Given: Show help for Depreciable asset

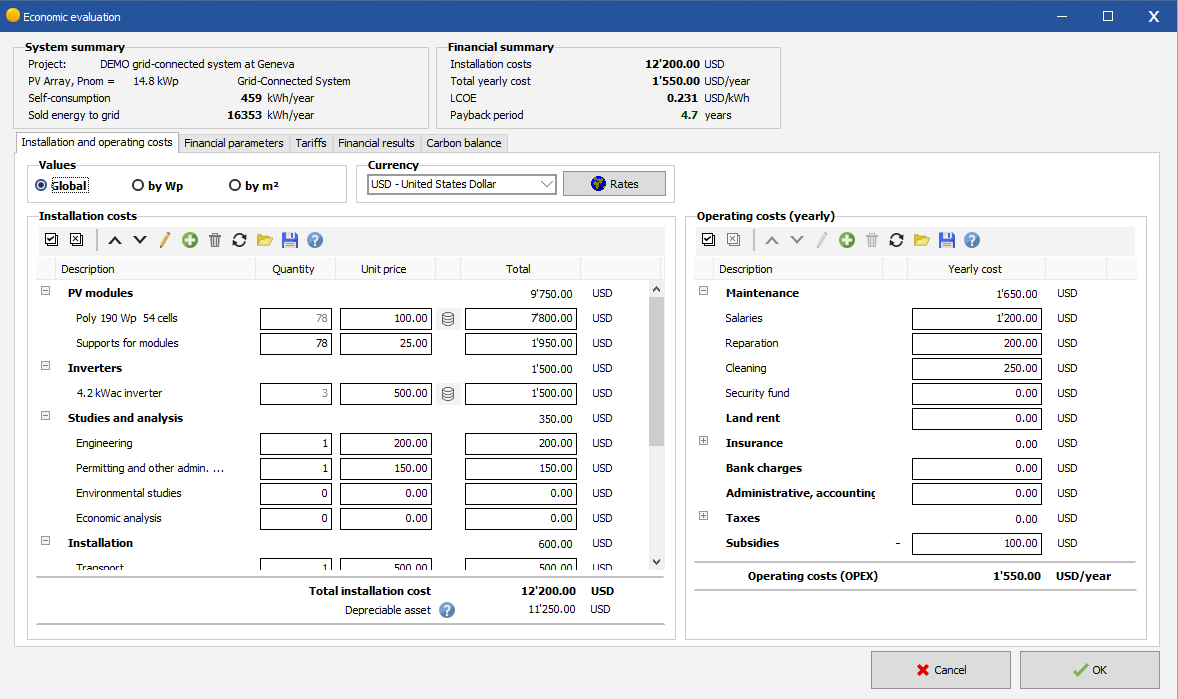Looking at the screenshot, I should (x=447, y=610).
